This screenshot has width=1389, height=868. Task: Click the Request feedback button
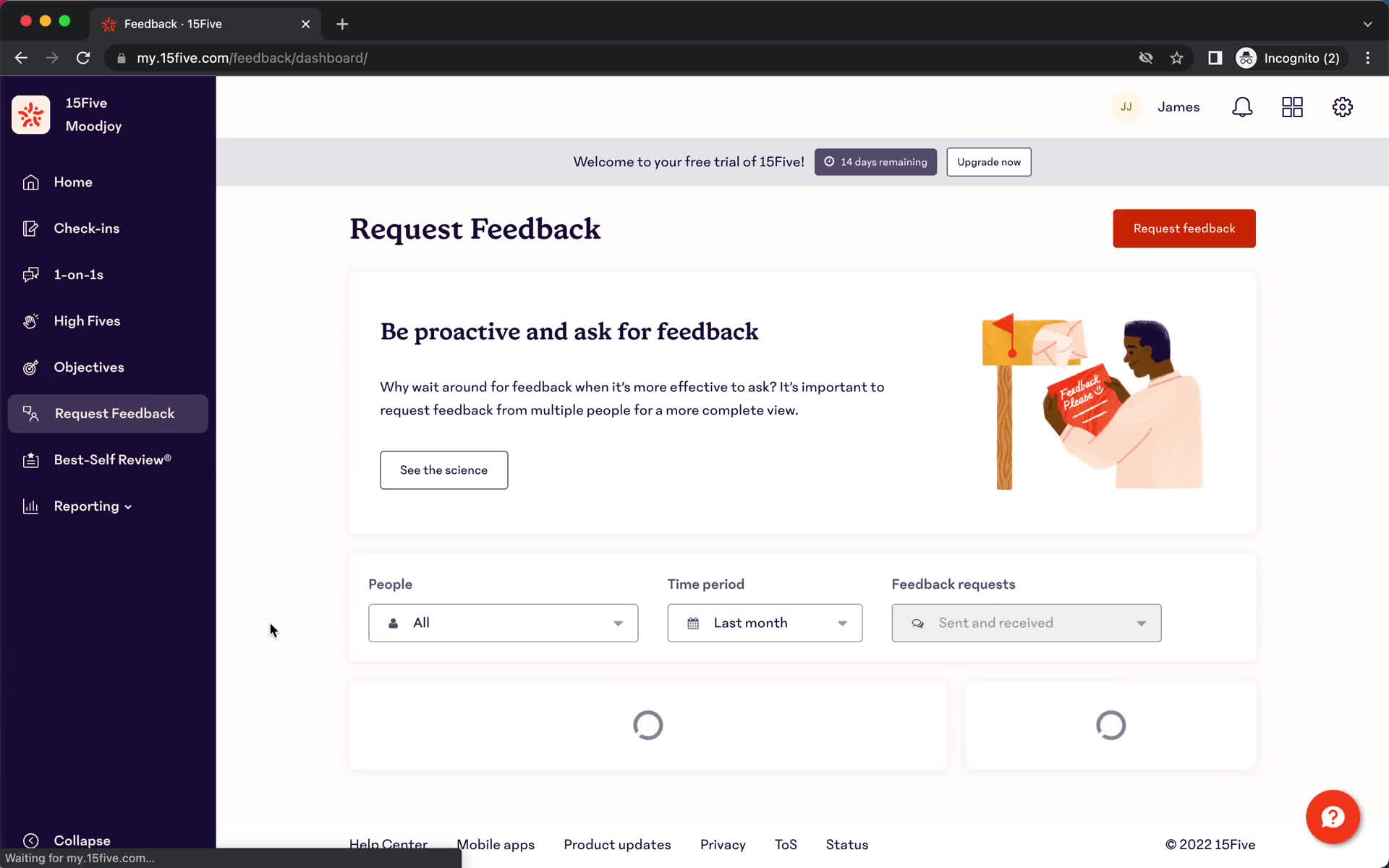1184,228
